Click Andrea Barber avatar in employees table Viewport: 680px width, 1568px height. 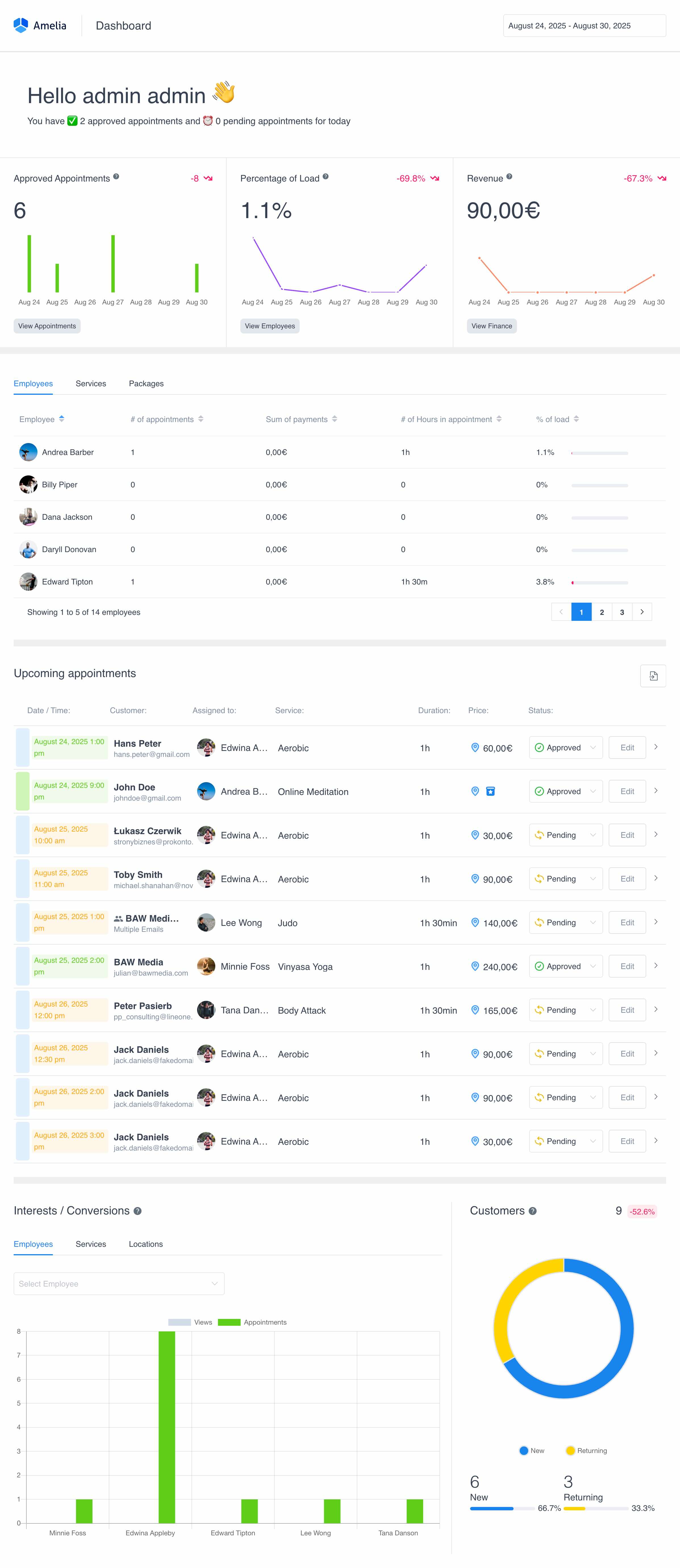[28, 452]
